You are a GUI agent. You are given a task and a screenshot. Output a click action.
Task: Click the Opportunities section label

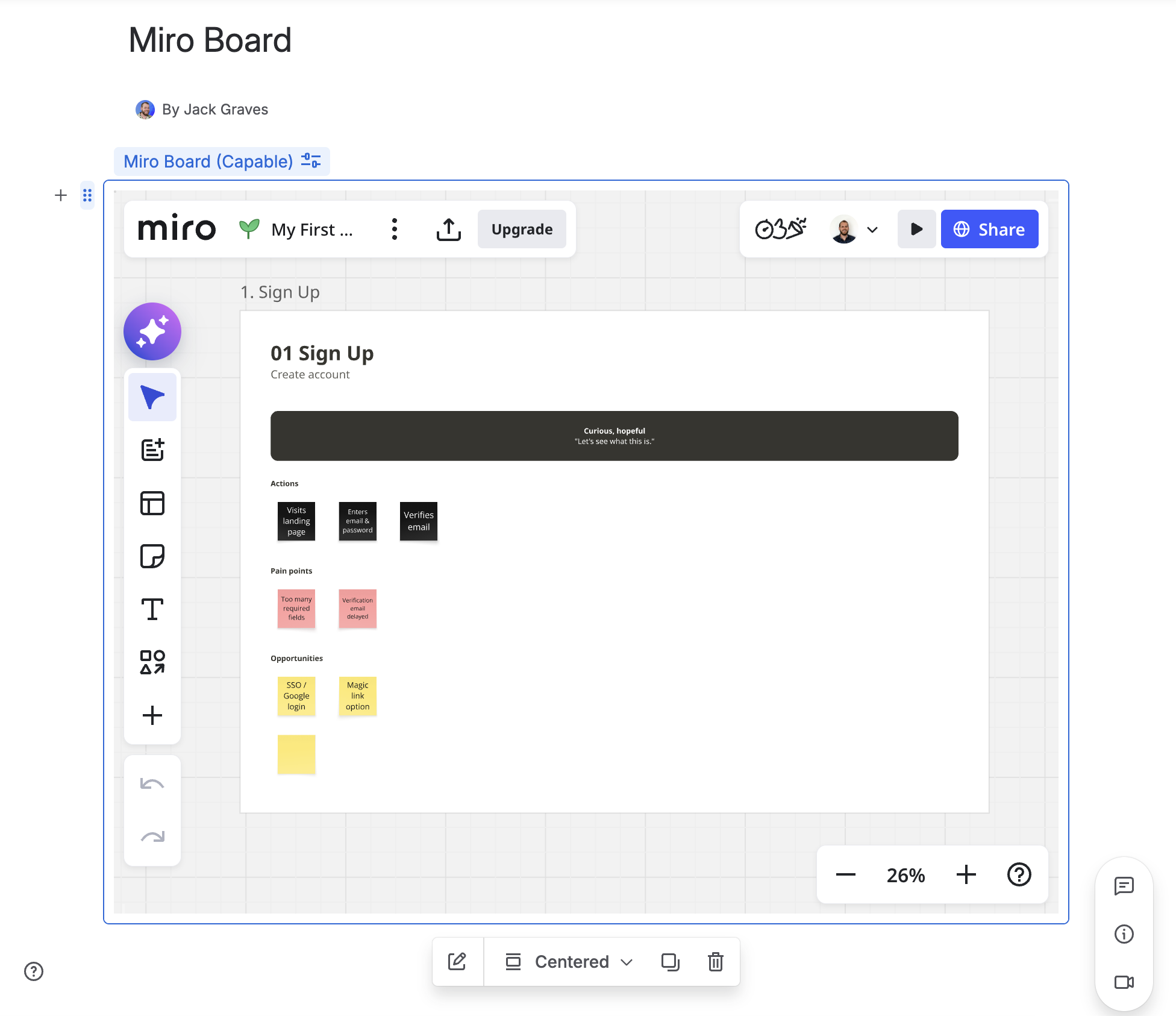click(297, 658)
